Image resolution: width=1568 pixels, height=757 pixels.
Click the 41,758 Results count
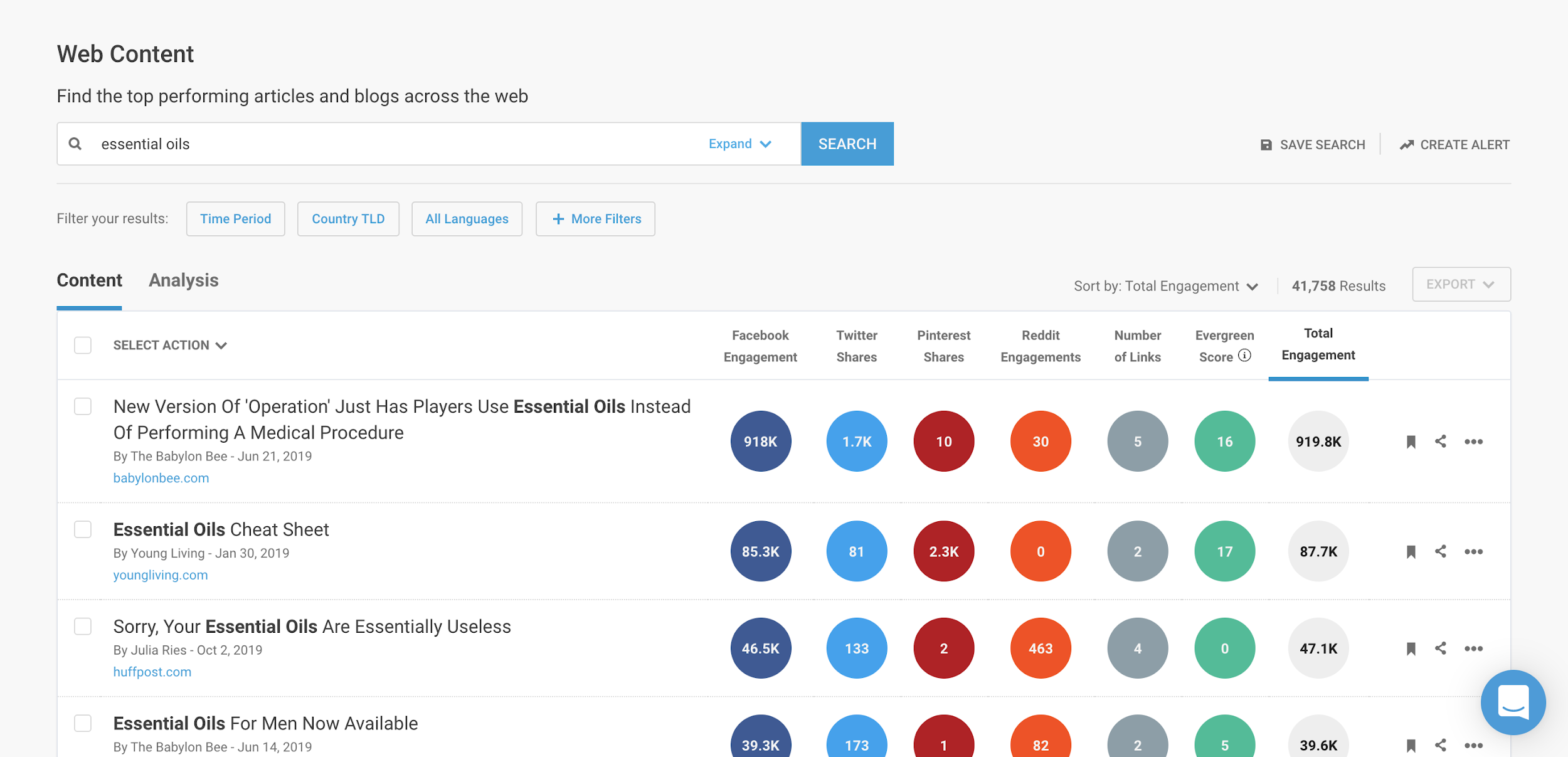point(1338,286)
